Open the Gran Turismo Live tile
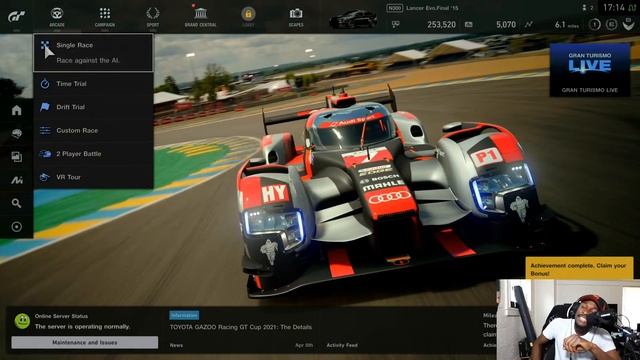 point(590,70)
